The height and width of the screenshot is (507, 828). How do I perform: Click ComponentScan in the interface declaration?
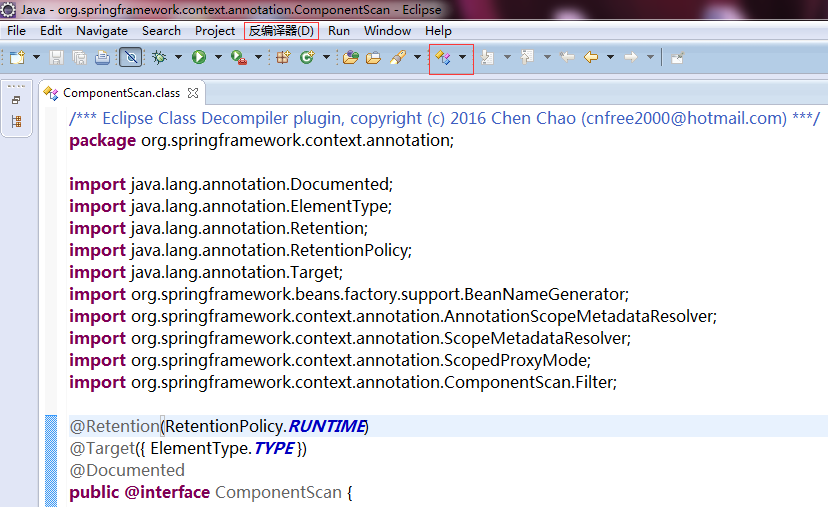click(x=278, y=492)
